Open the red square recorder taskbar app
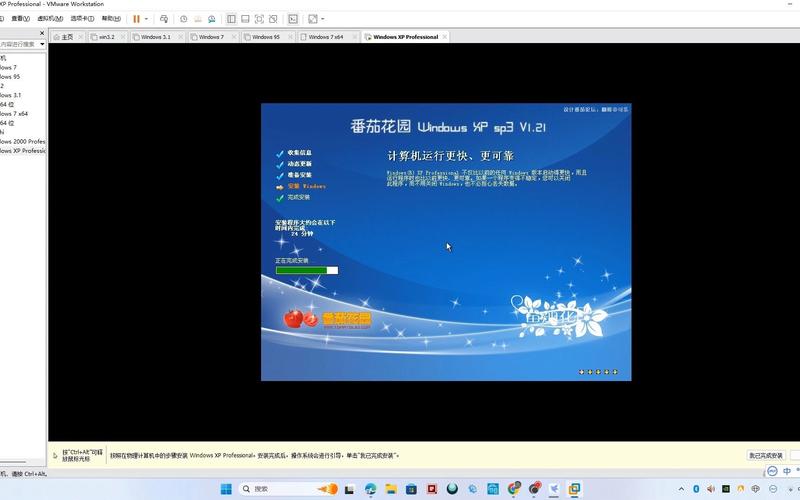Screen dimensions: 800x500 point(432,489)
